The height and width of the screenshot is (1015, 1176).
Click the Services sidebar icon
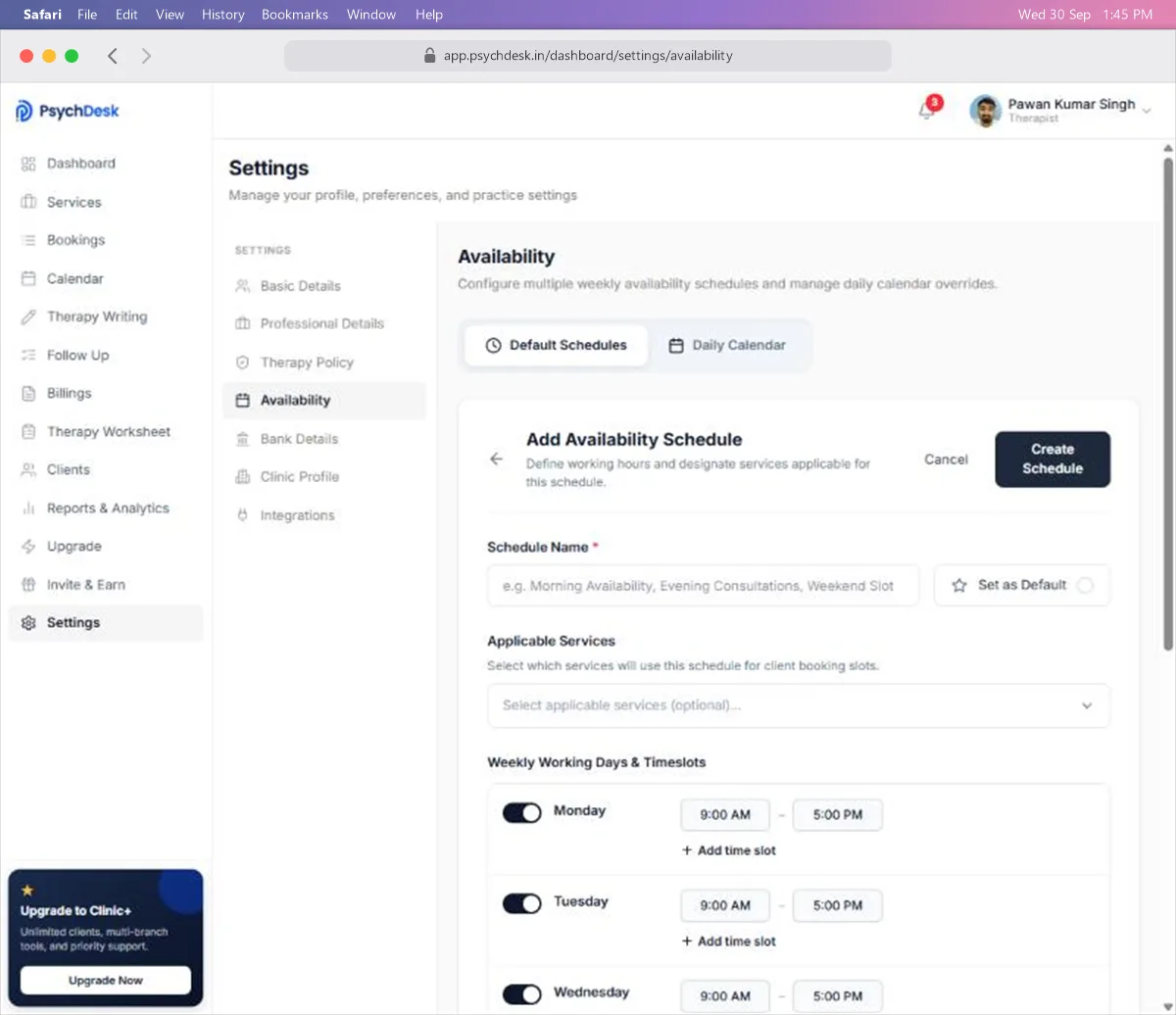pos(28,202)
